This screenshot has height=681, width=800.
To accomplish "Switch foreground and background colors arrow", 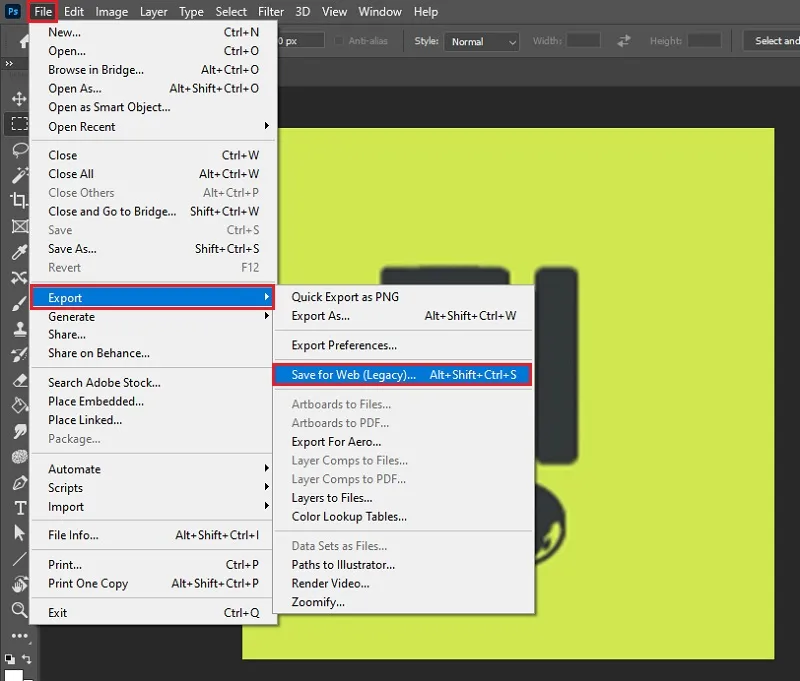I will point(27,659).
